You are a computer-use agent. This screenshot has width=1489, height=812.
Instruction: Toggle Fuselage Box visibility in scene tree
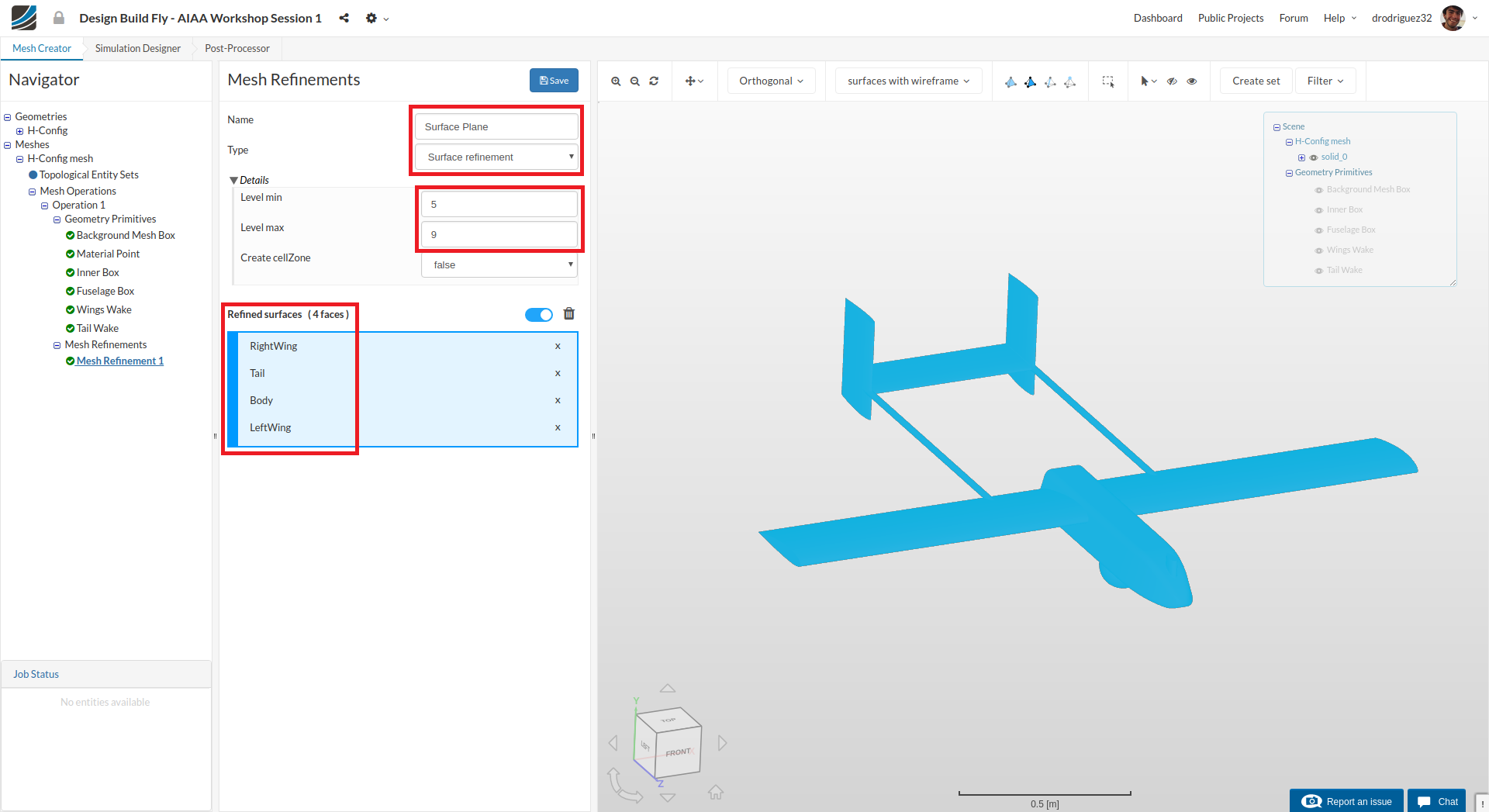pos(1318,230)
